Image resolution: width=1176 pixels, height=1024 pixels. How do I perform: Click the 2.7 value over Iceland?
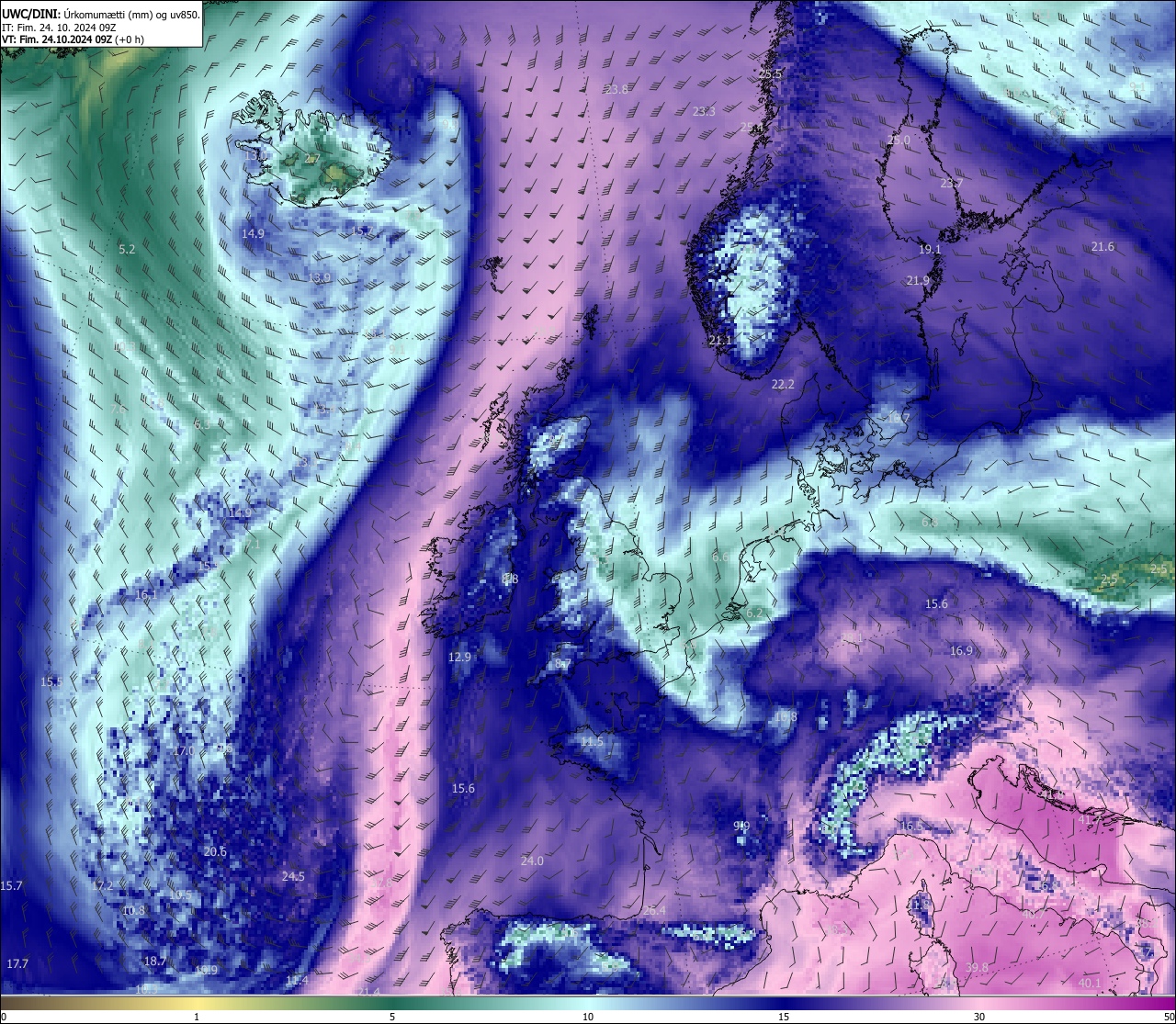click(312, 159)
